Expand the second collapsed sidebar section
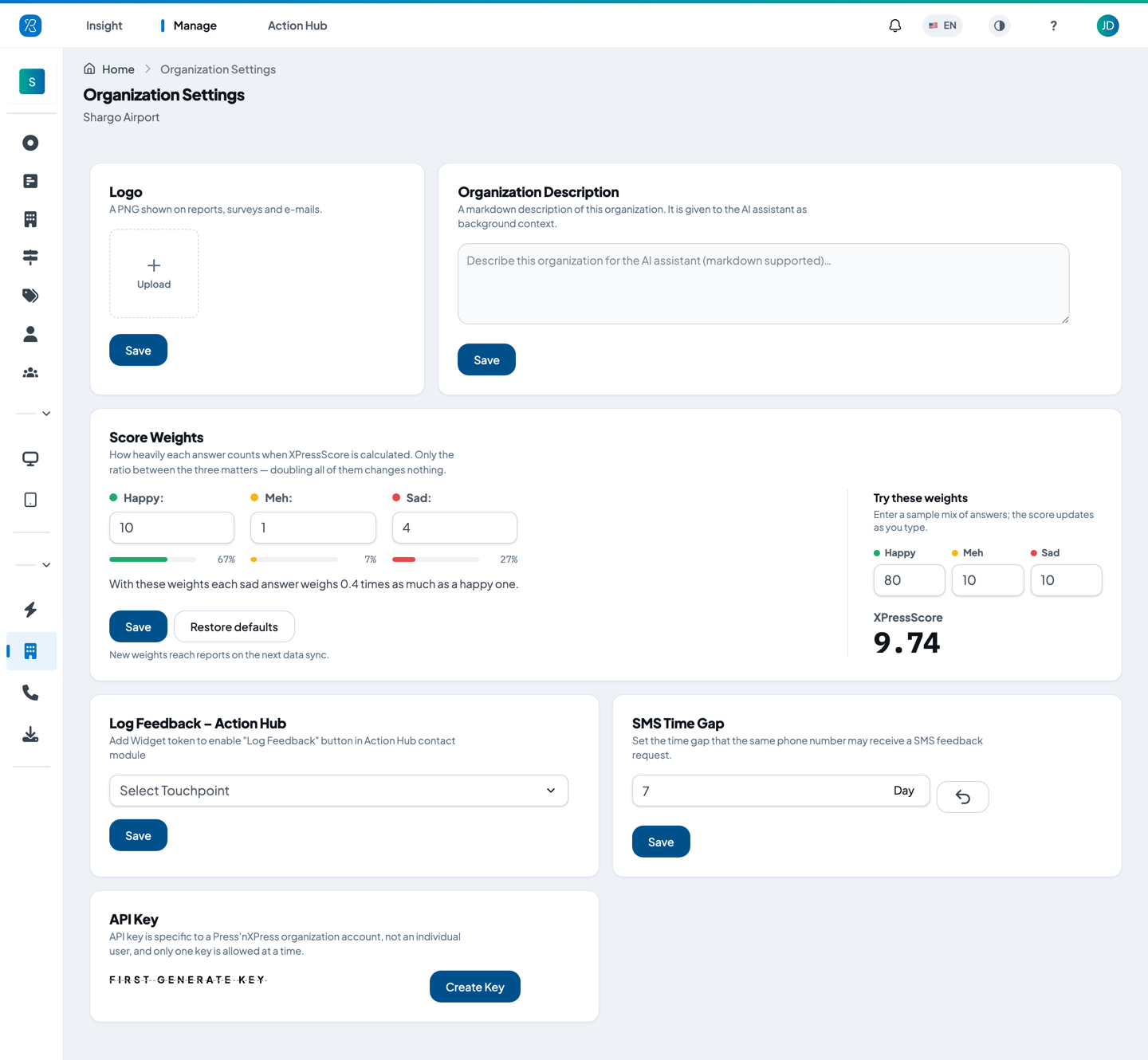The width and height of the screenshot is (1148, 1060). coord(46,565)
